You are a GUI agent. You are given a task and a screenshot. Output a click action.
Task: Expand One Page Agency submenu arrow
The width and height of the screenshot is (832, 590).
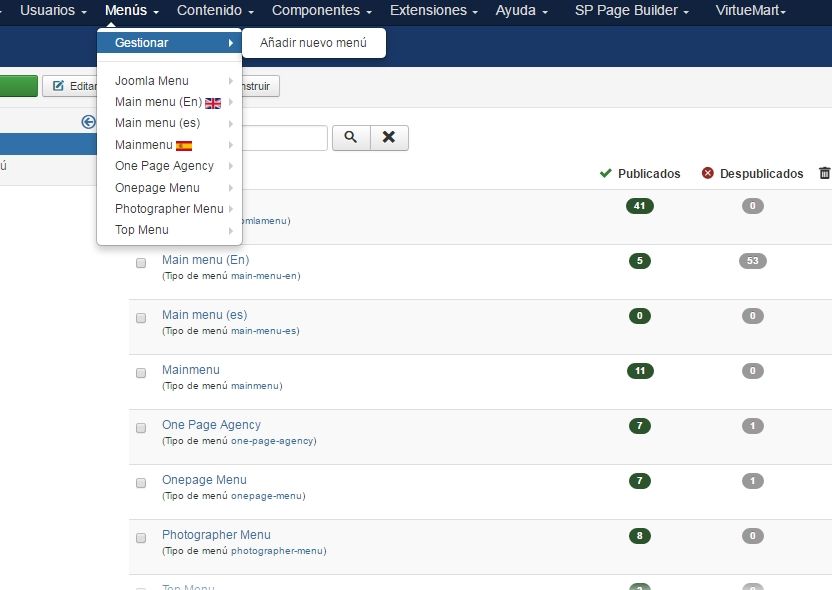pos(231,166)
